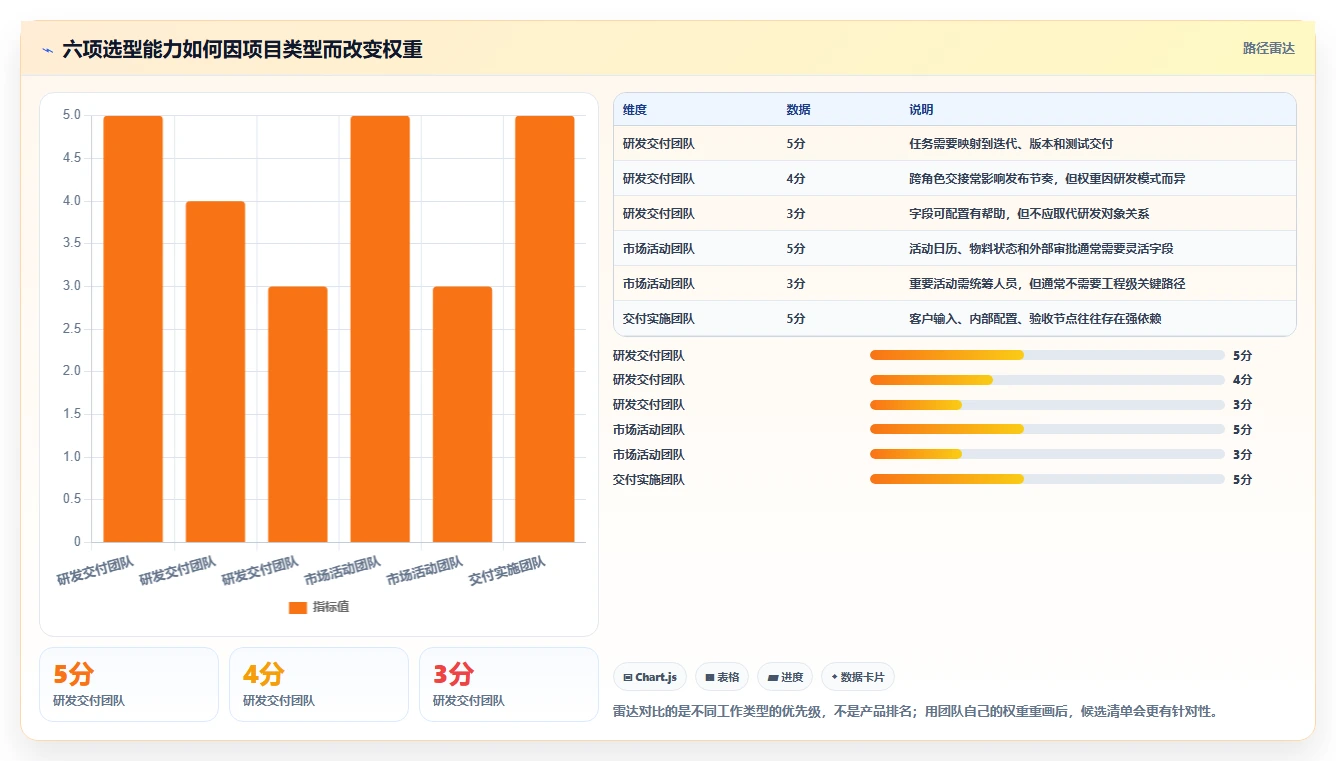Open the 3分 研发交付团队 data card

coord(509,684)
